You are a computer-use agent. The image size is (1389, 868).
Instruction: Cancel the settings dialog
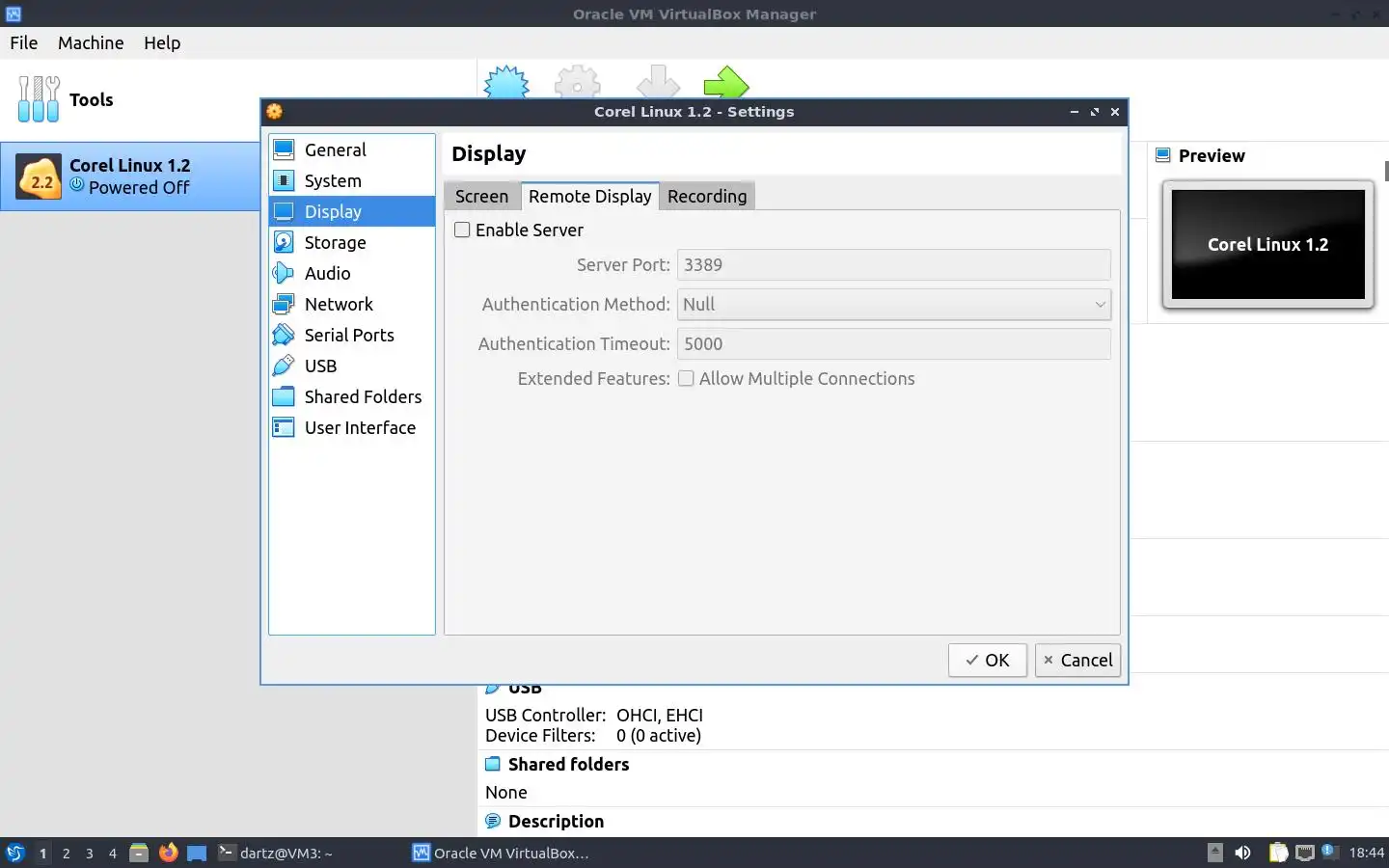(x=1077, y=660)
